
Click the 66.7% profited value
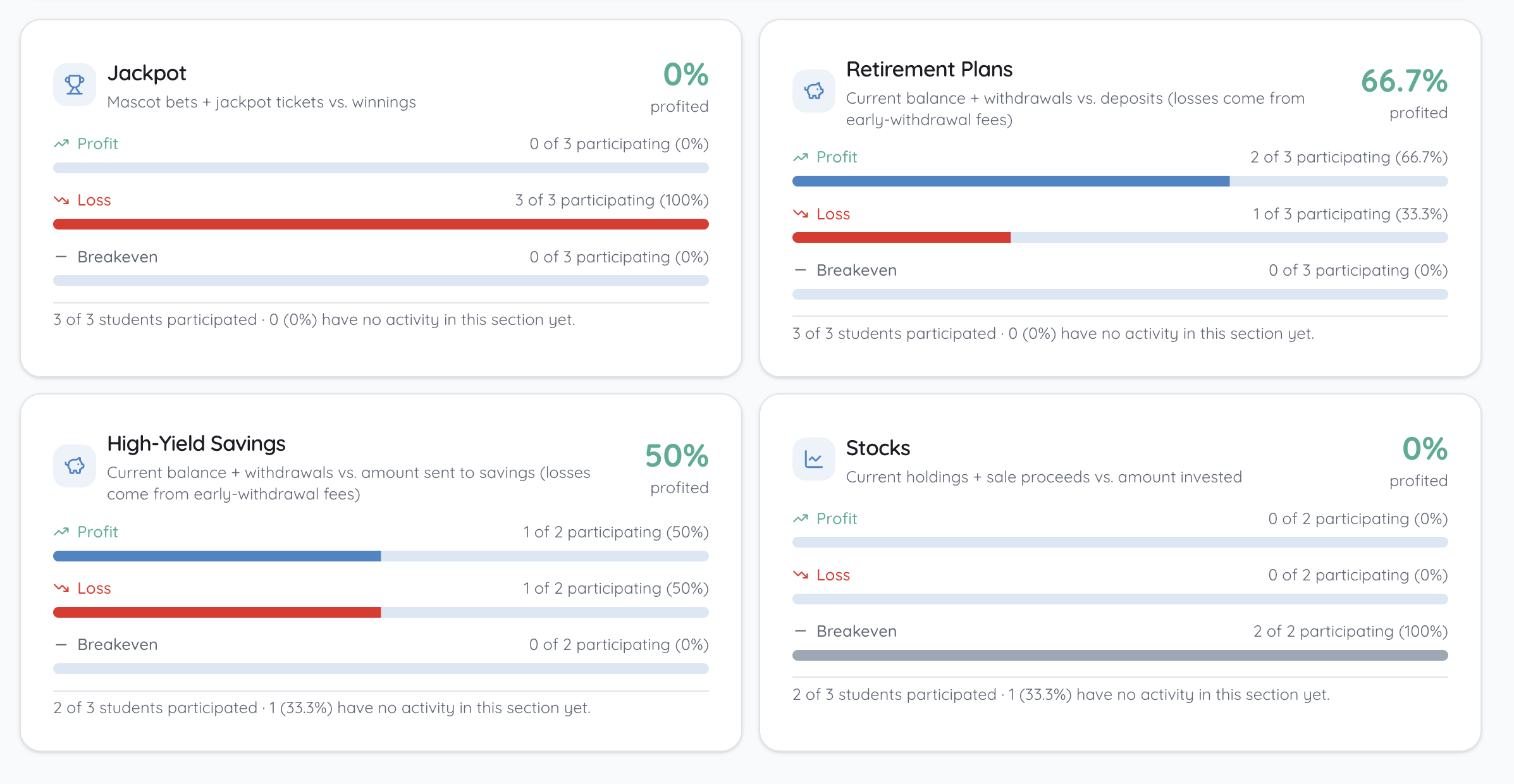pyautogui.click(x=1404, y=81)
